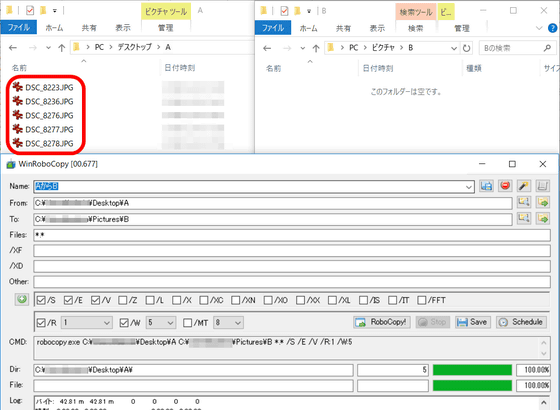The height and width of the screenshot is (410, 560).
Task: Click the blue help icon in window B
Action: click(x=552, y=28)
